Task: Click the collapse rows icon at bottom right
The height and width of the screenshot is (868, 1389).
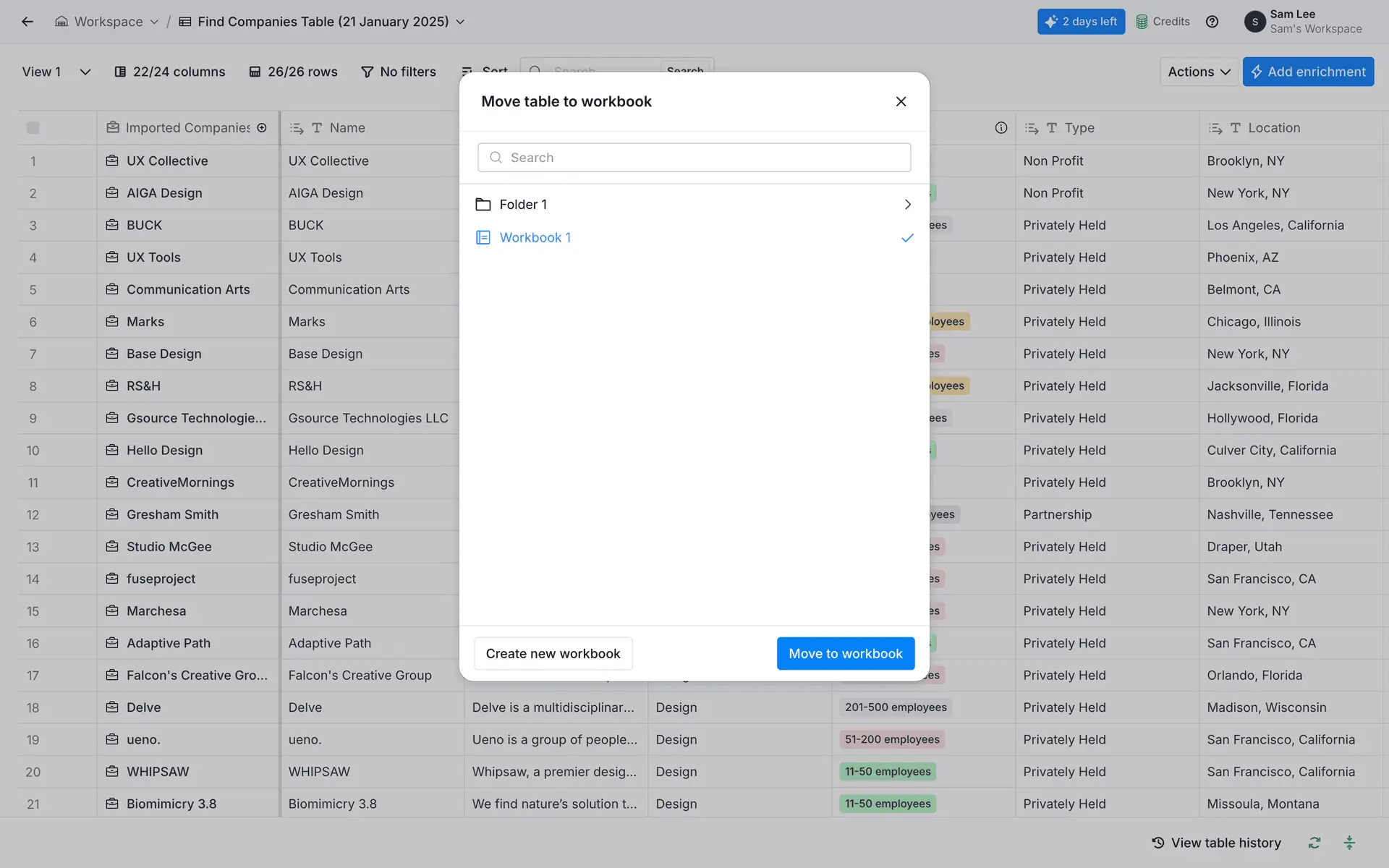Action: pos(1349,843)
